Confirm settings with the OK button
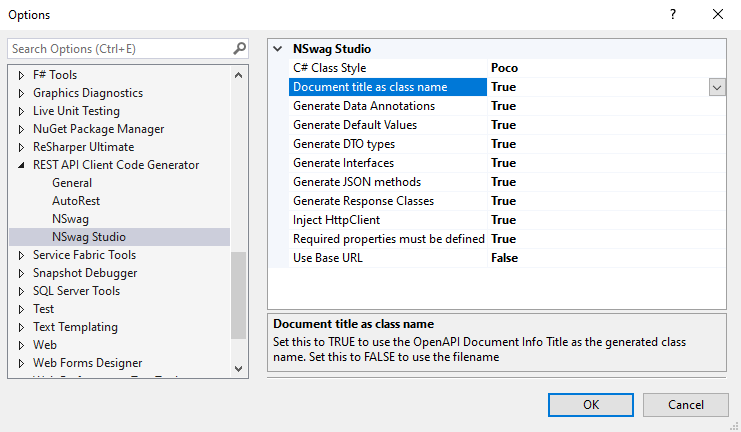 591,405
